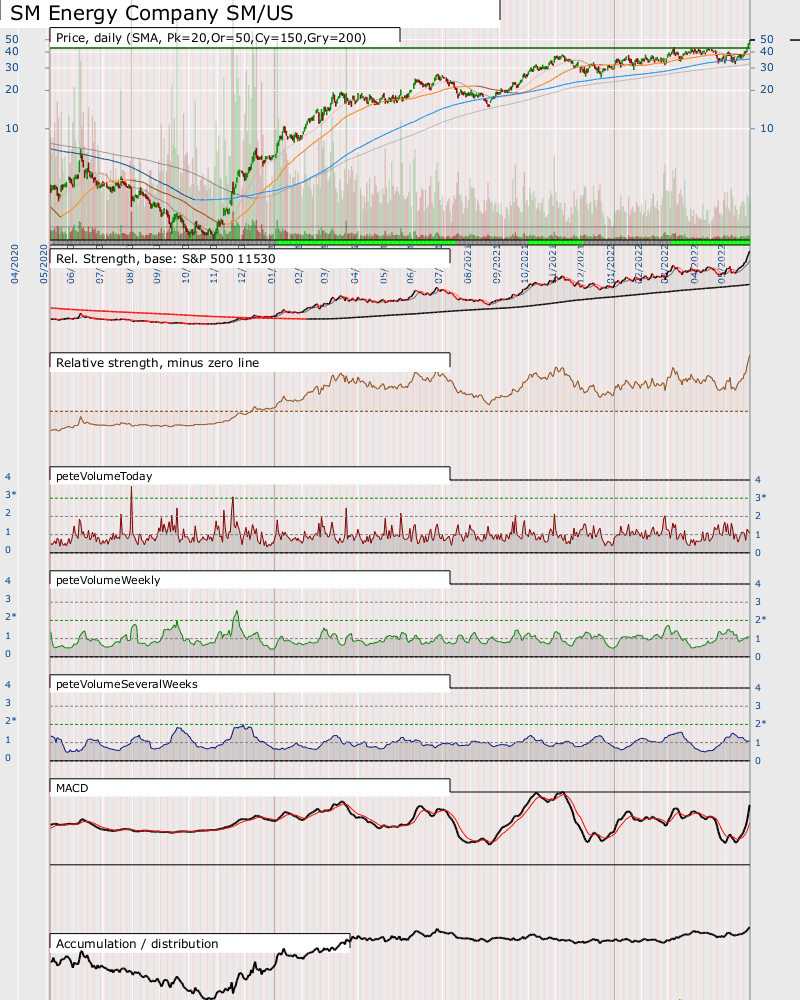Select the 30 value on left price axis
800x1000 pixels.
[x=12, y=67]
